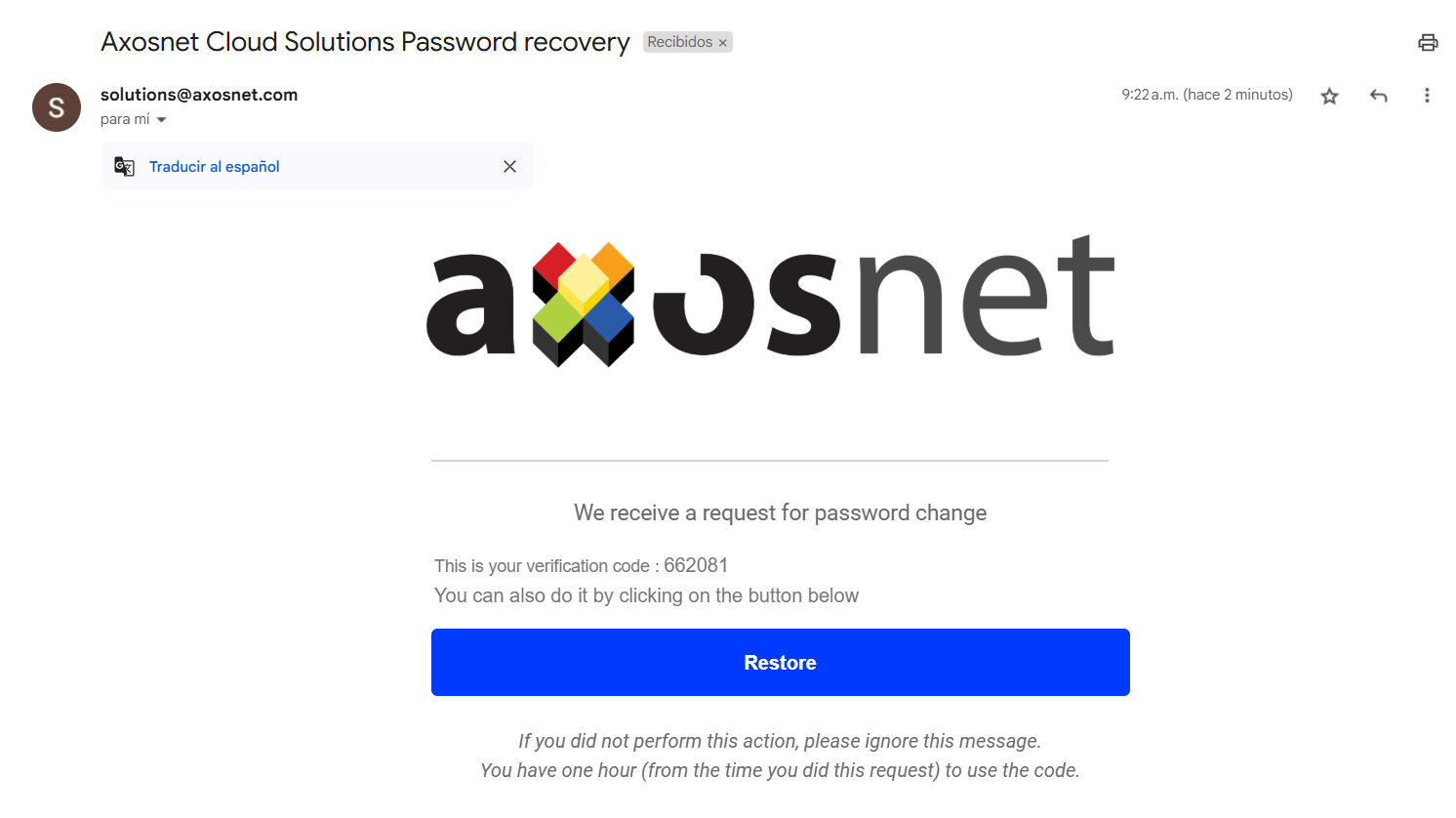This screenshot has width=1456, height=818.
Task: Select sender solutions@axosnet.com
Action: 199,95
